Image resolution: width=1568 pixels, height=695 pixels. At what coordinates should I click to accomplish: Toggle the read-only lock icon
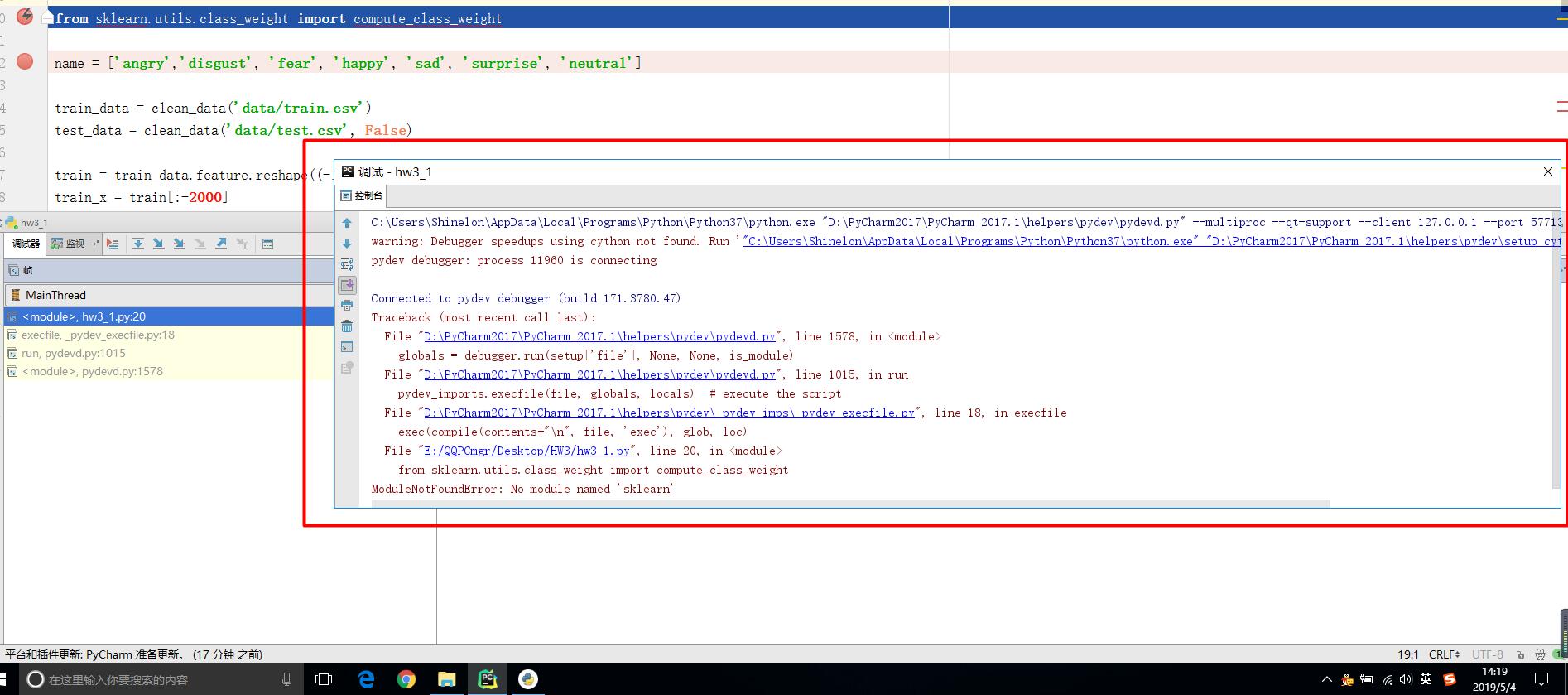tap(1520, 654)
